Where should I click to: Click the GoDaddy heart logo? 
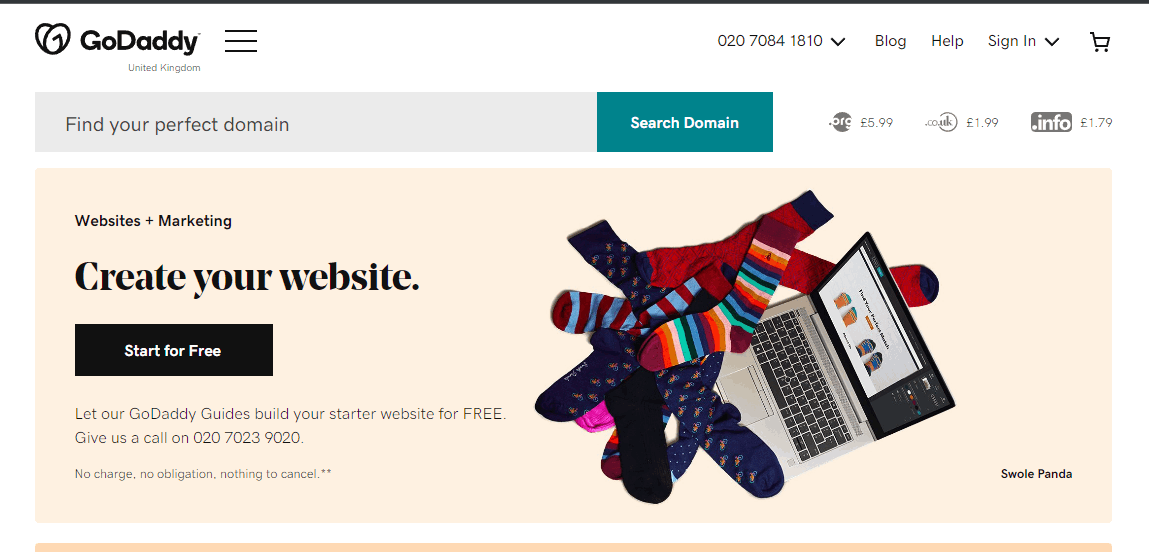[x=53, y=39]
